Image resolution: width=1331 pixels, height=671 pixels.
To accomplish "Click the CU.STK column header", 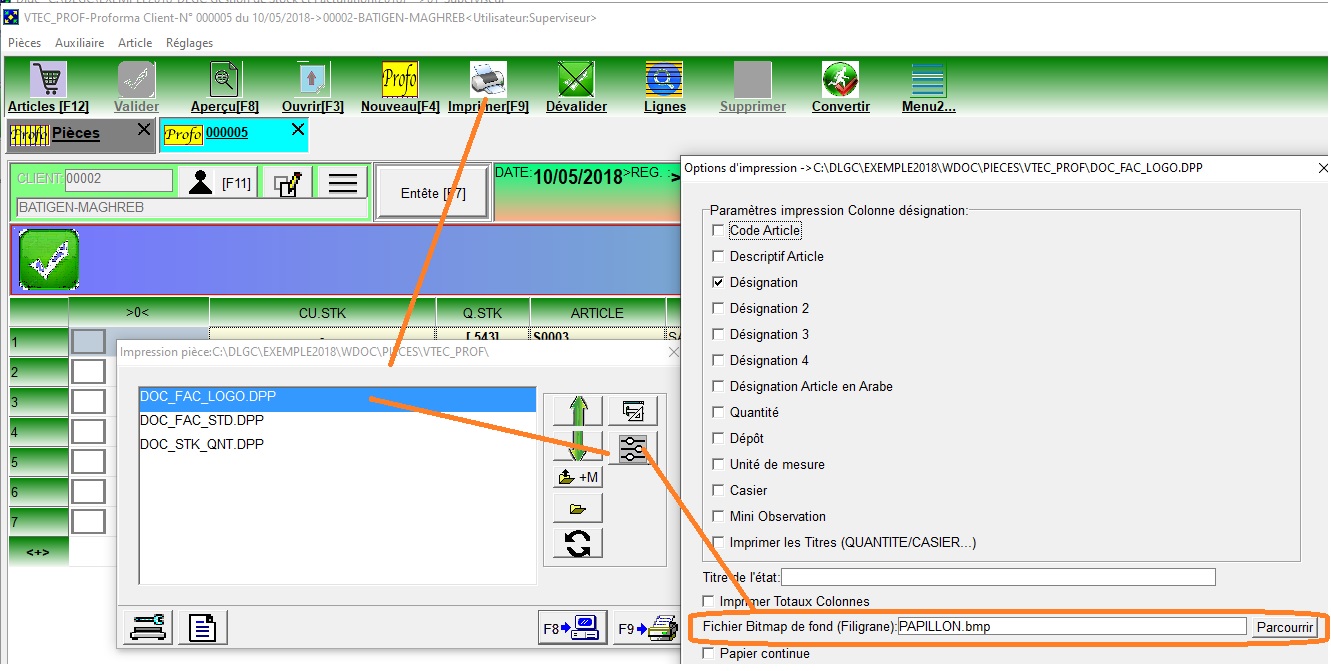I will click(323, 313).
